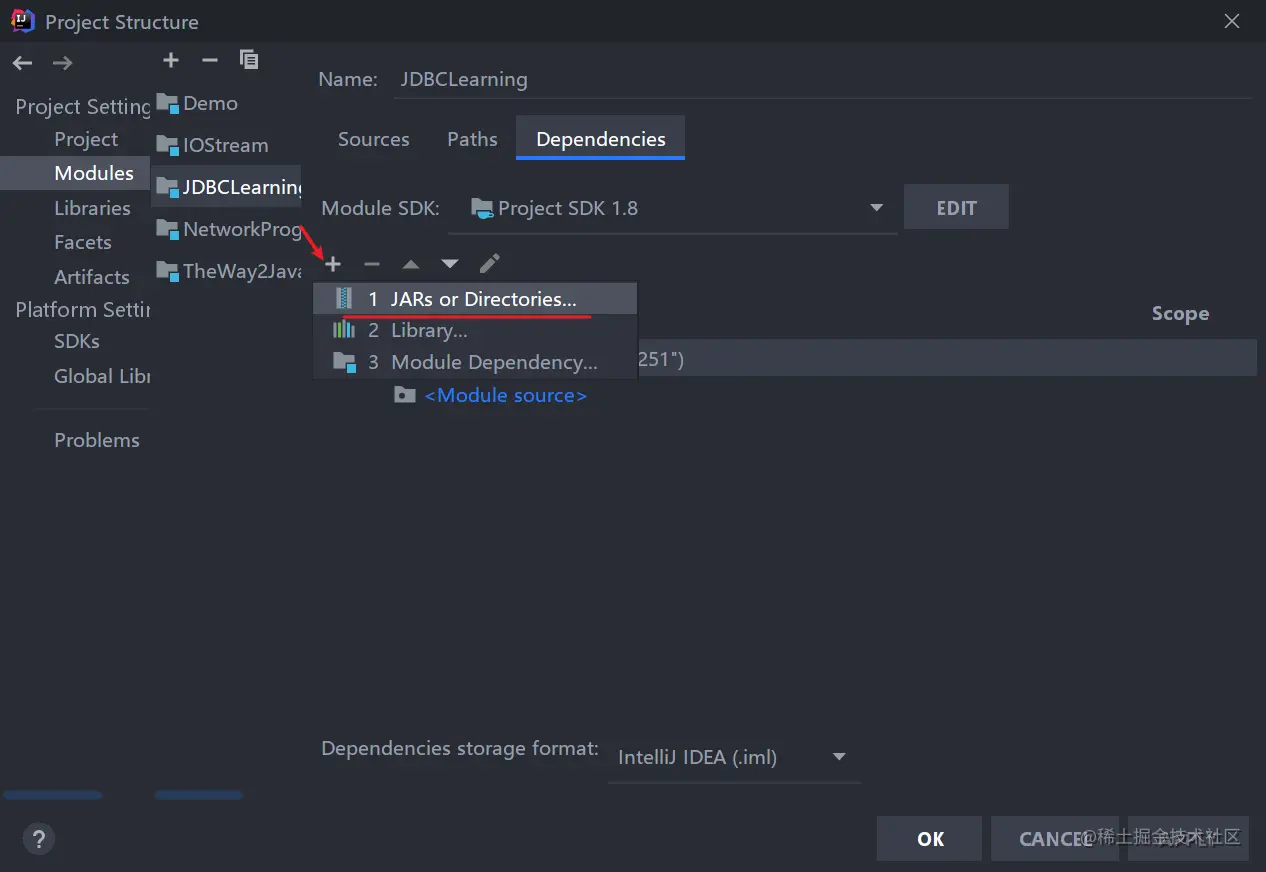Screen dimensions: 1266x872
Task: Click the Module source link
Action: click(x=505, y=395)
